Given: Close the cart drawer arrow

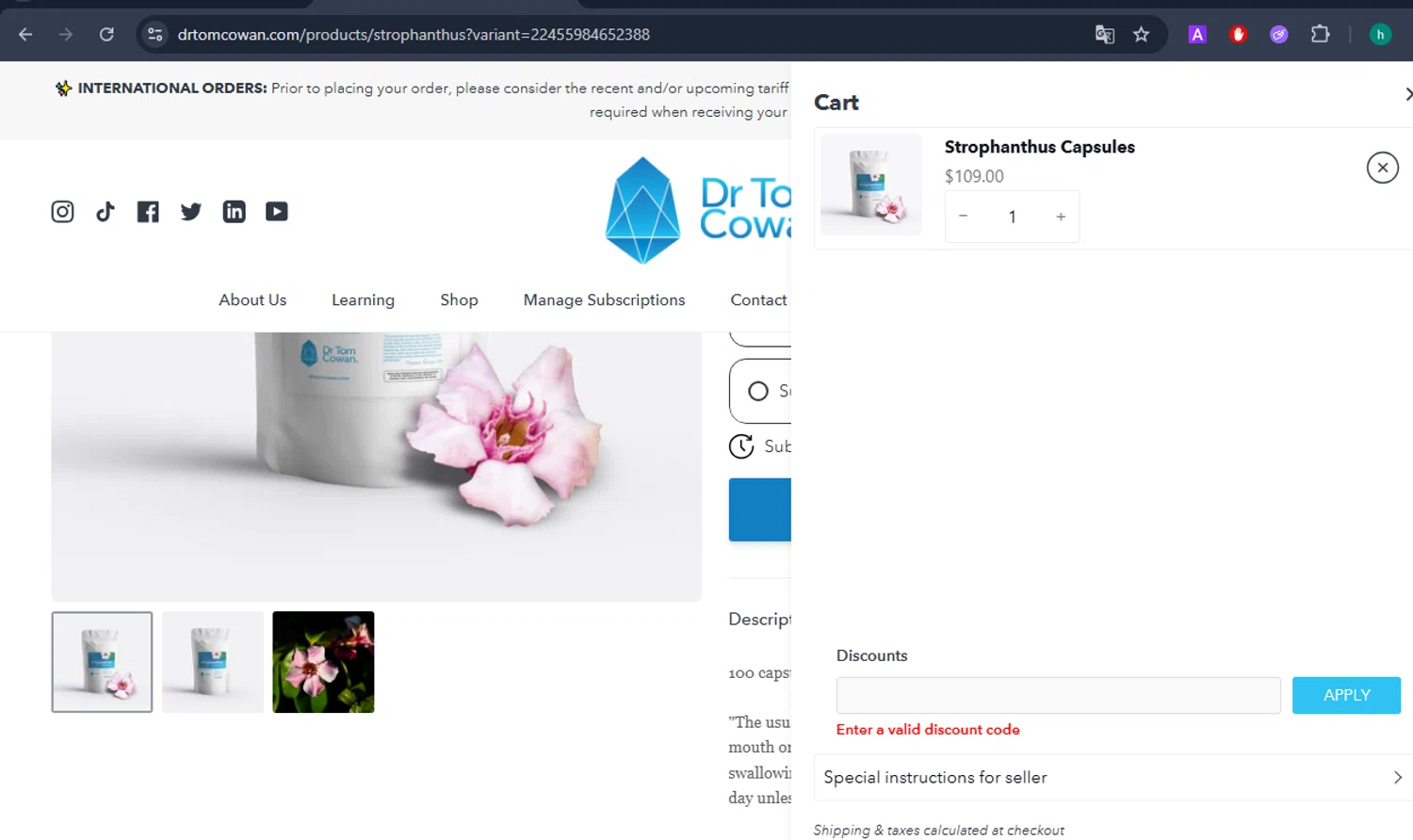Looking at the screenshot, I should [x=1407, y=94].
